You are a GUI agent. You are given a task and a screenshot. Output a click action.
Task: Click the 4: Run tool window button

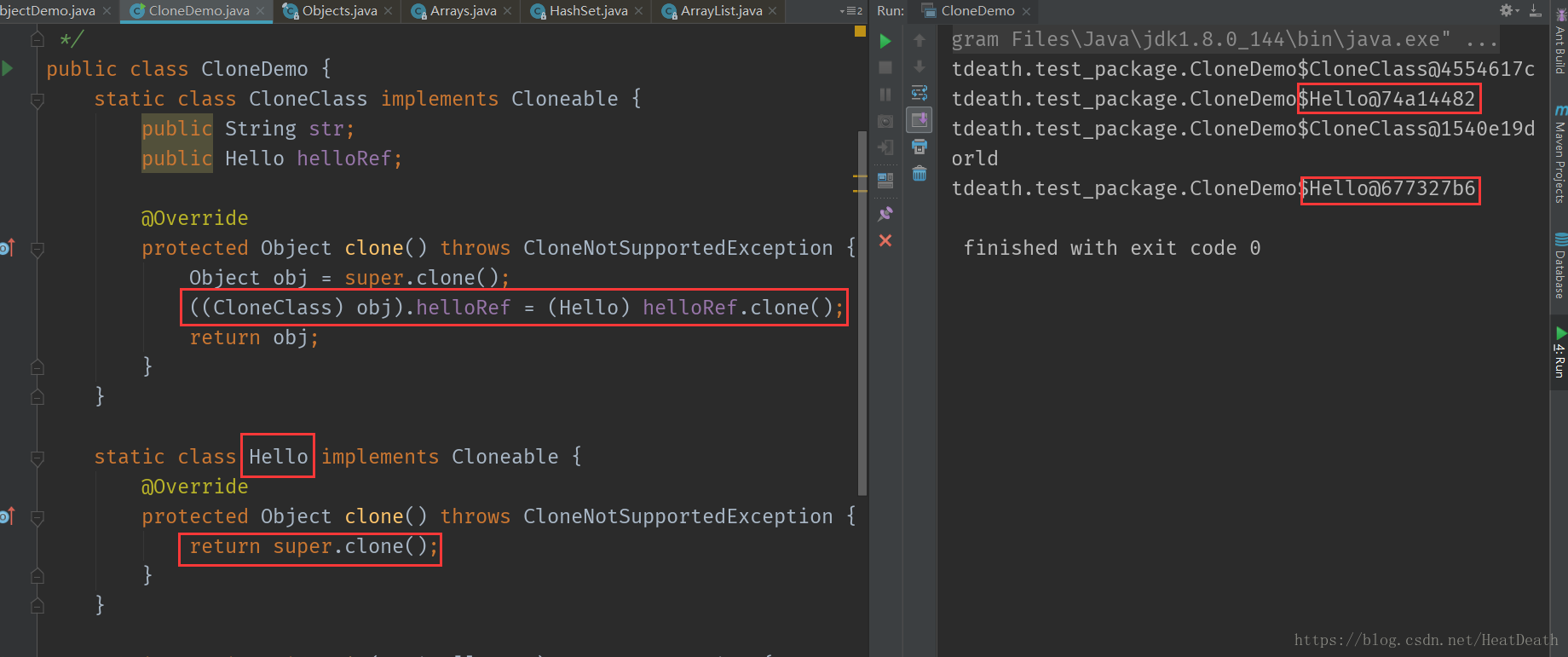pyautogui.click(x=1559, y=352)
